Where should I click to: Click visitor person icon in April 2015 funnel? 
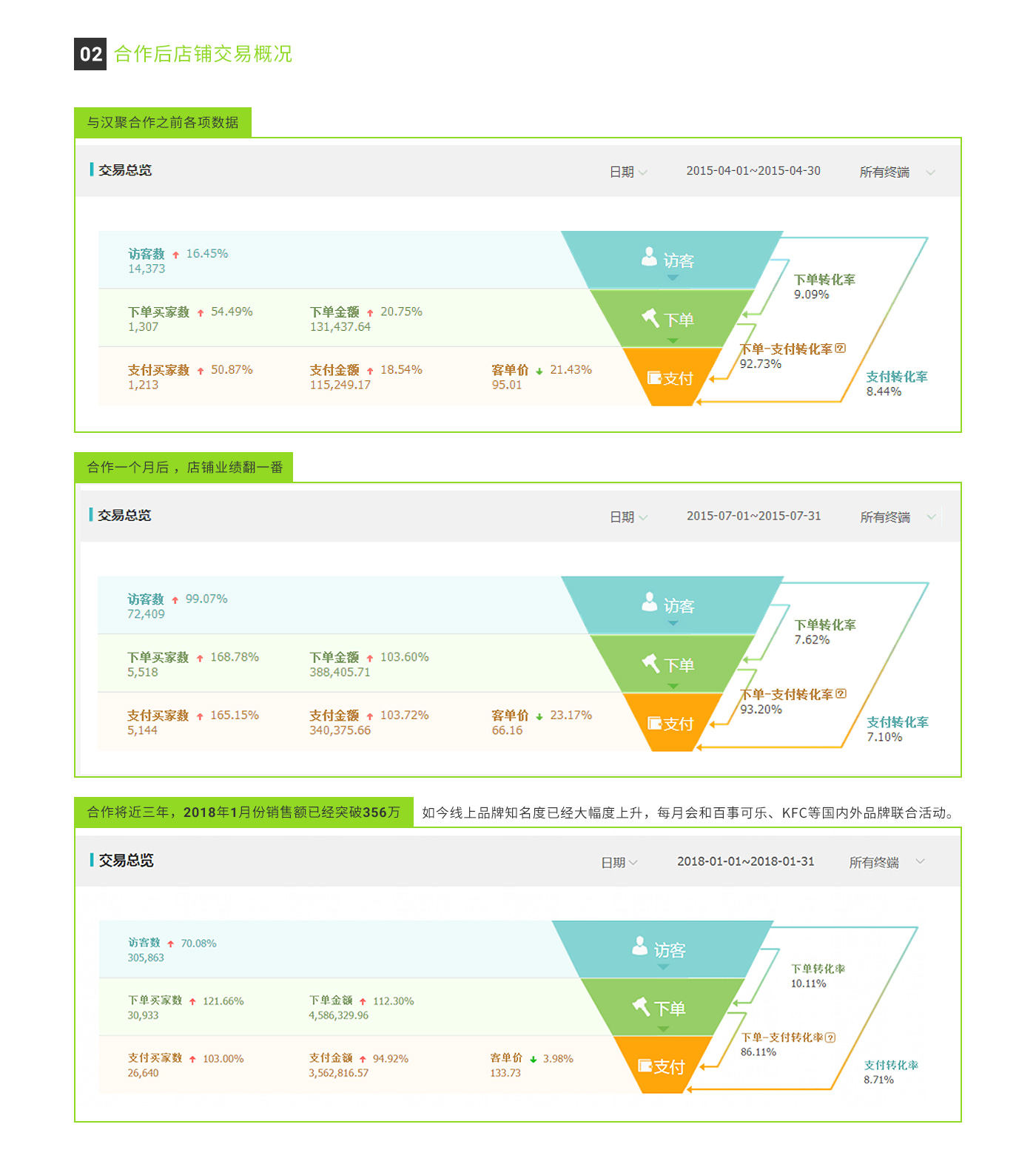click(649, 257)
